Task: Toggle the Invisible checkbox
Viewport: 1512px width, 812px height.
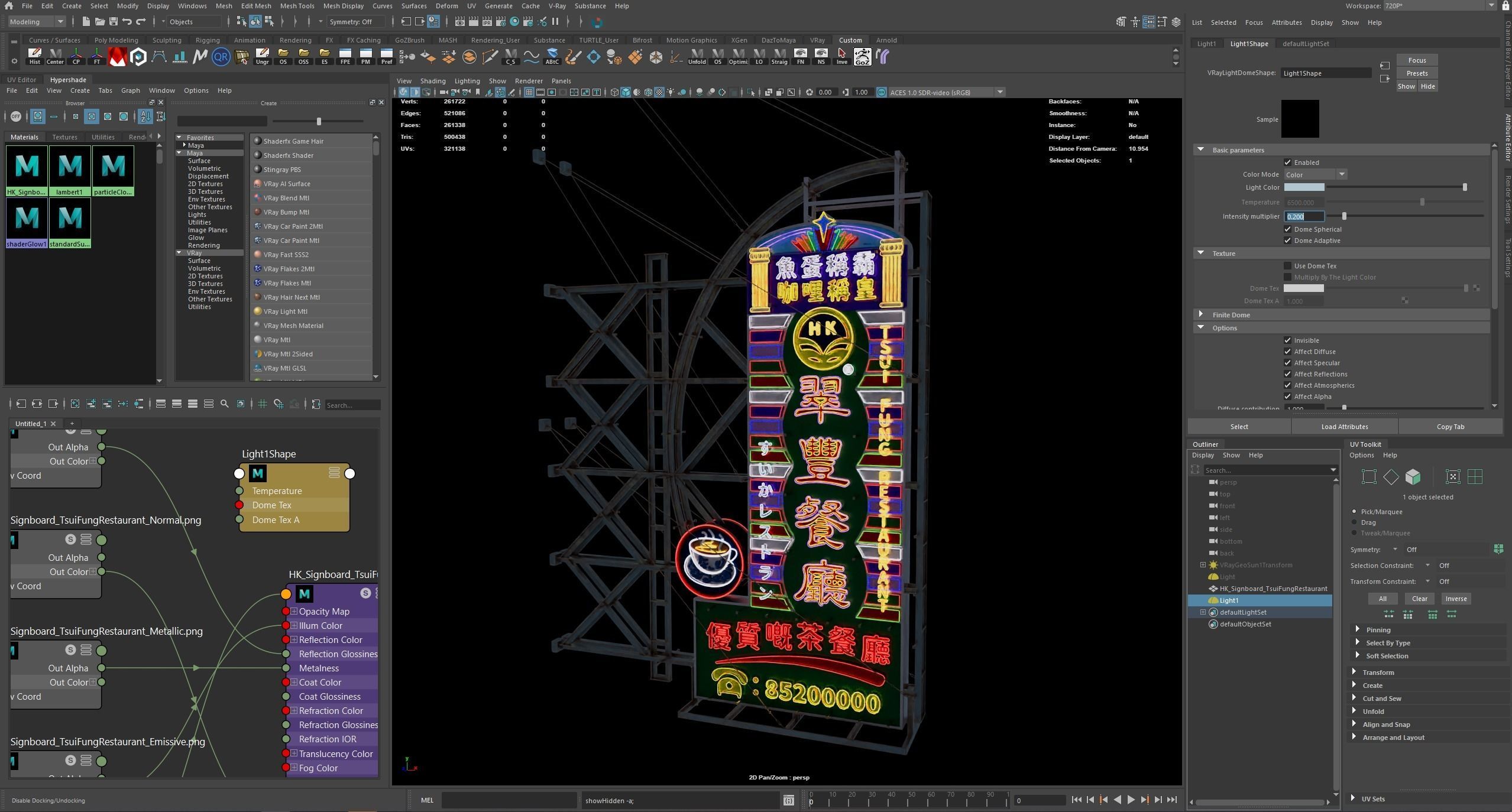Action: tap(1287, 340)
